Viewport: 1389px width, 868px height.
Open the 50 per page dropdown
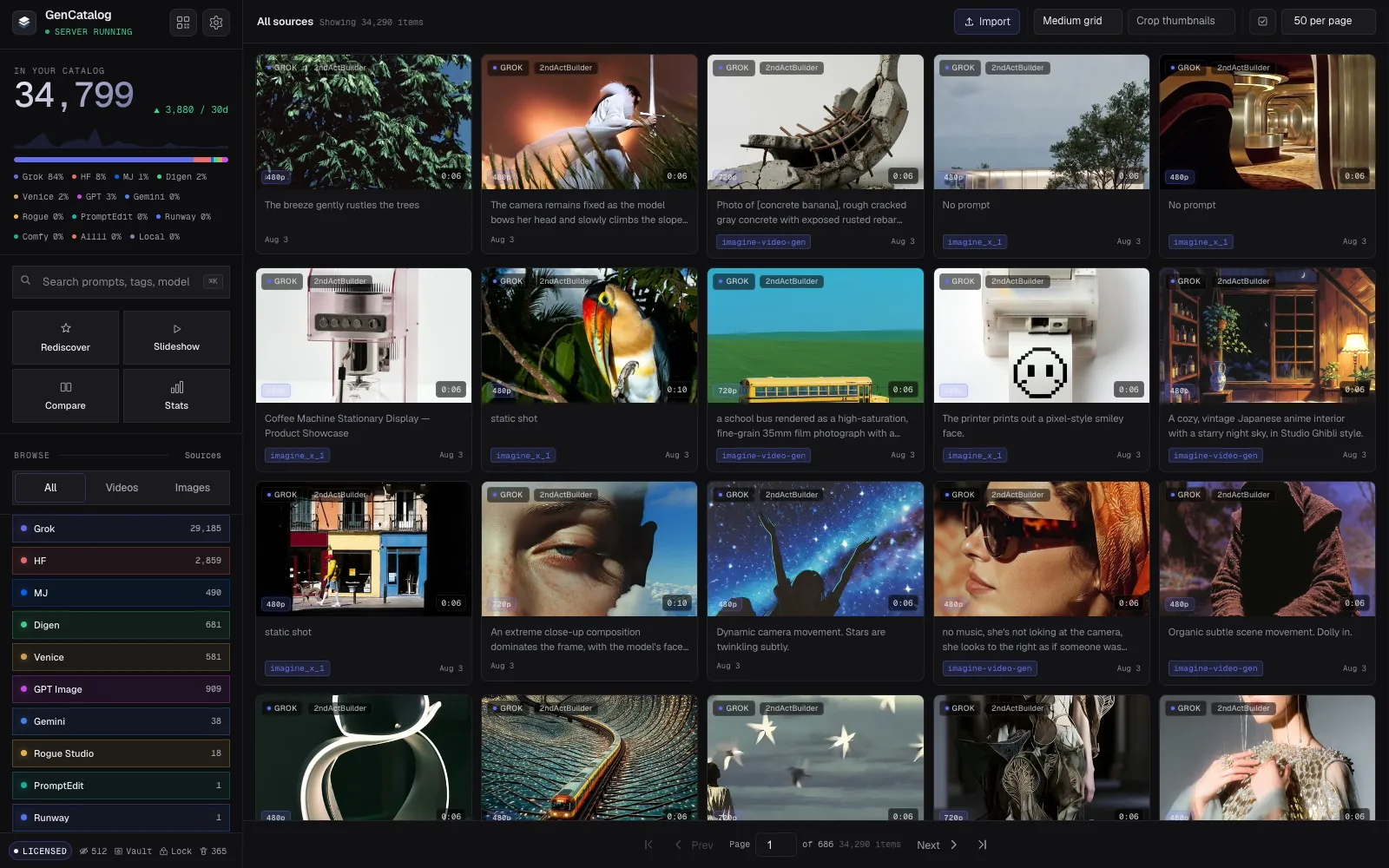1328,22
